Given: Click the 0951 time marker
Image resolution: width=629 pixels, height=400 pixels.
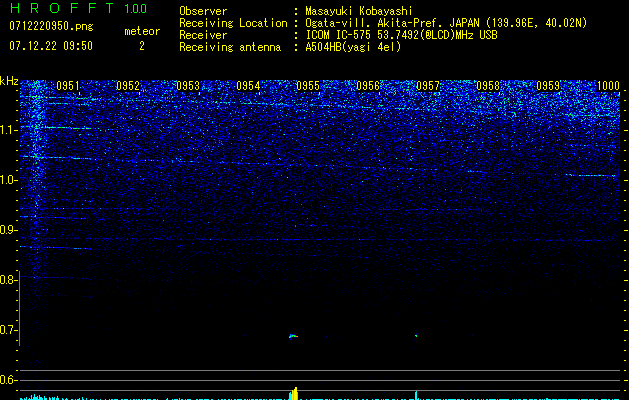Looking at the screenshot, I should click(68, 86).
